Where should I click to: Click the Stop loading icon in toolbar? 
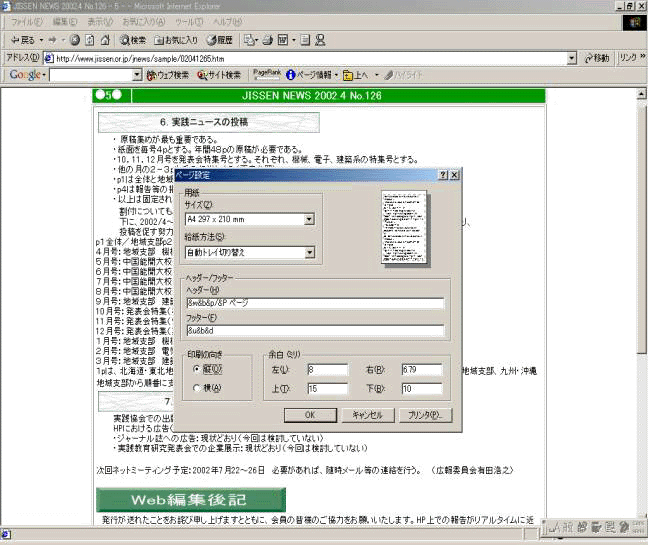75,40
